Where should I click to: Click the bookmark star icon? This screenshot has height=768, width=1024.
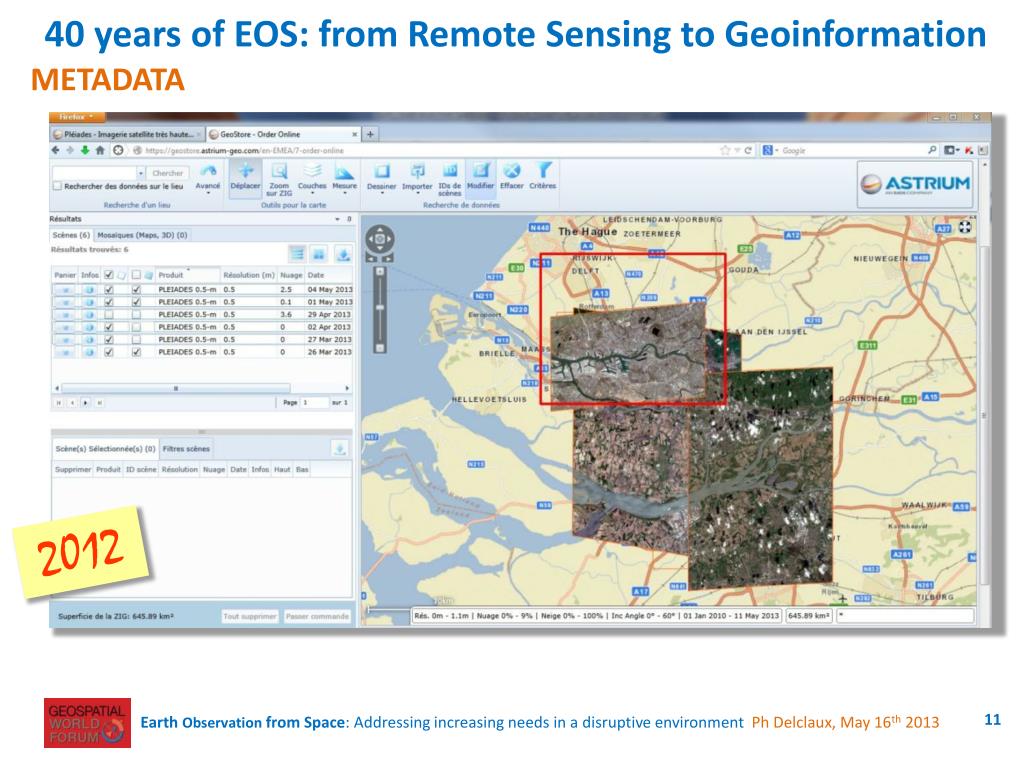tap(725, 150)
